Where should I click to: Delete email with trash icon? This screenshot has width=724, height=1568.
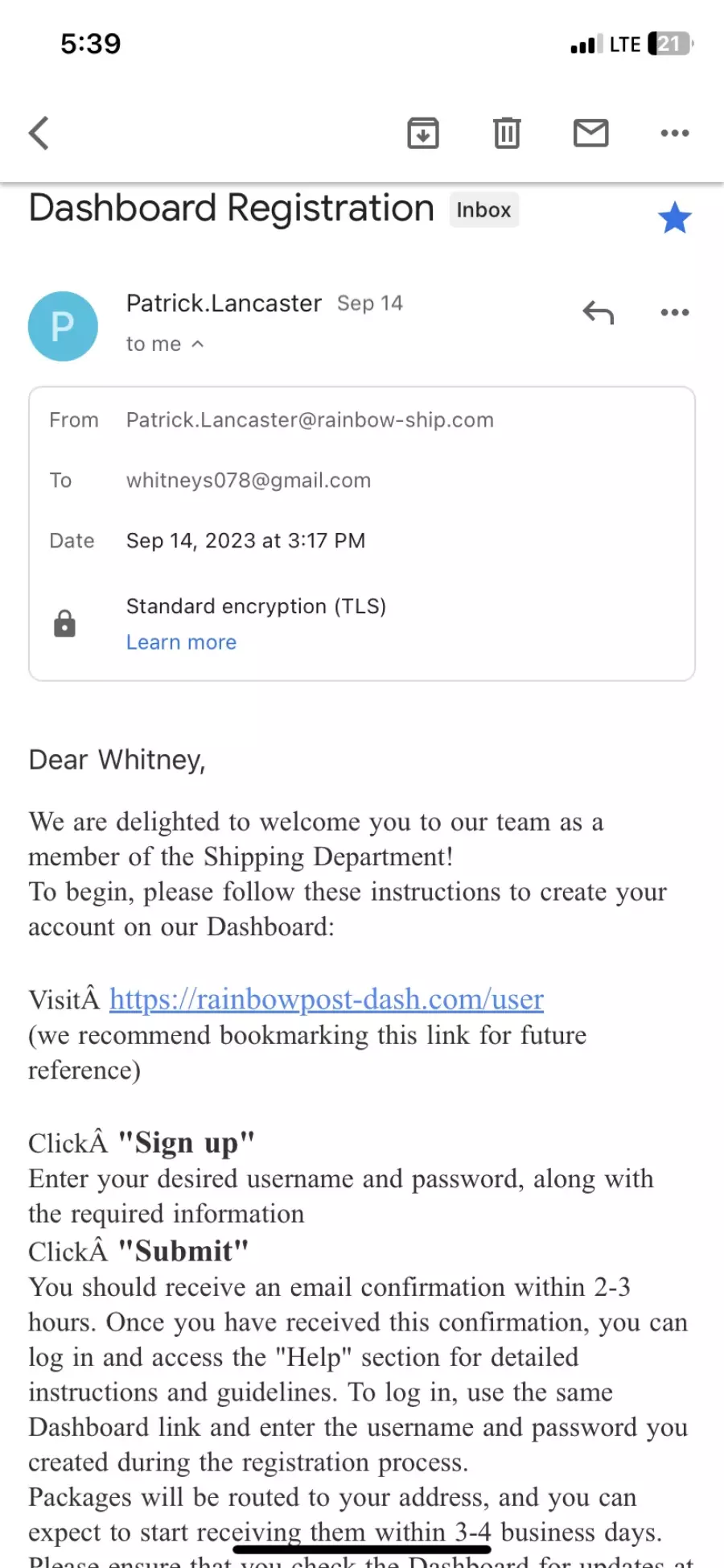[x=507, y=133]
